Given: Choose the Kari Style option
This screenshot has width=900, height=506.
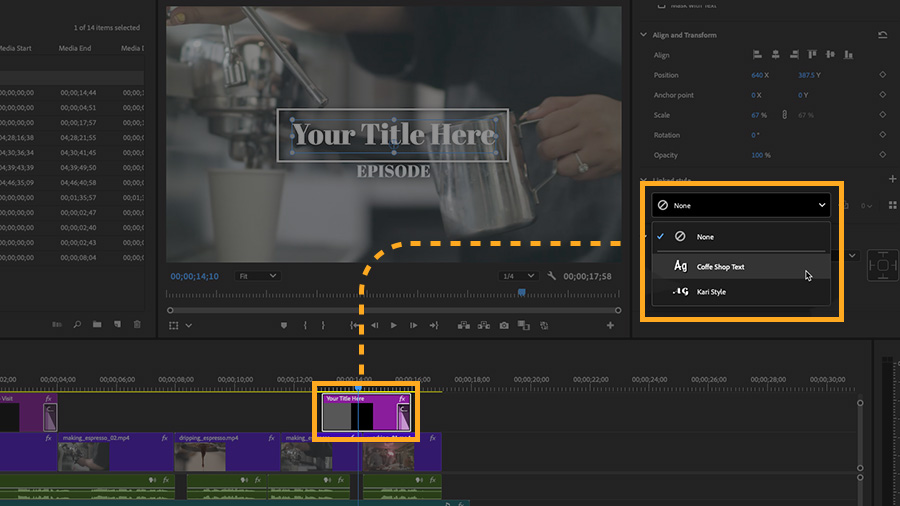Looking at the screenshot, I should click(x=741, y=291).
